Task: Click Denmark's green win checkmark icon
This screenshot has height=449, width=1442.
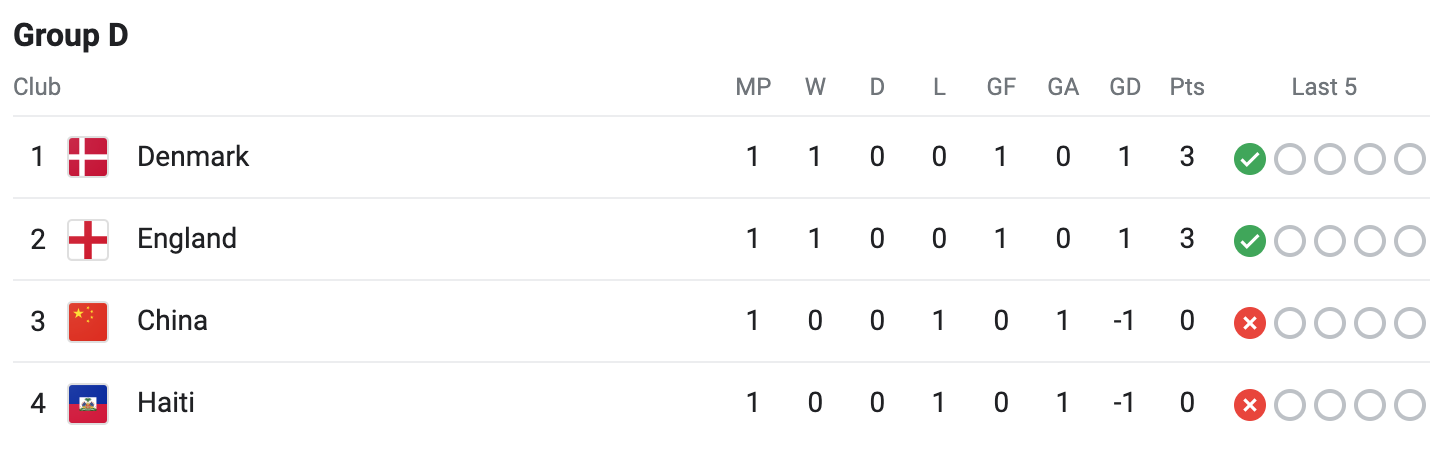Action: 1250,158
